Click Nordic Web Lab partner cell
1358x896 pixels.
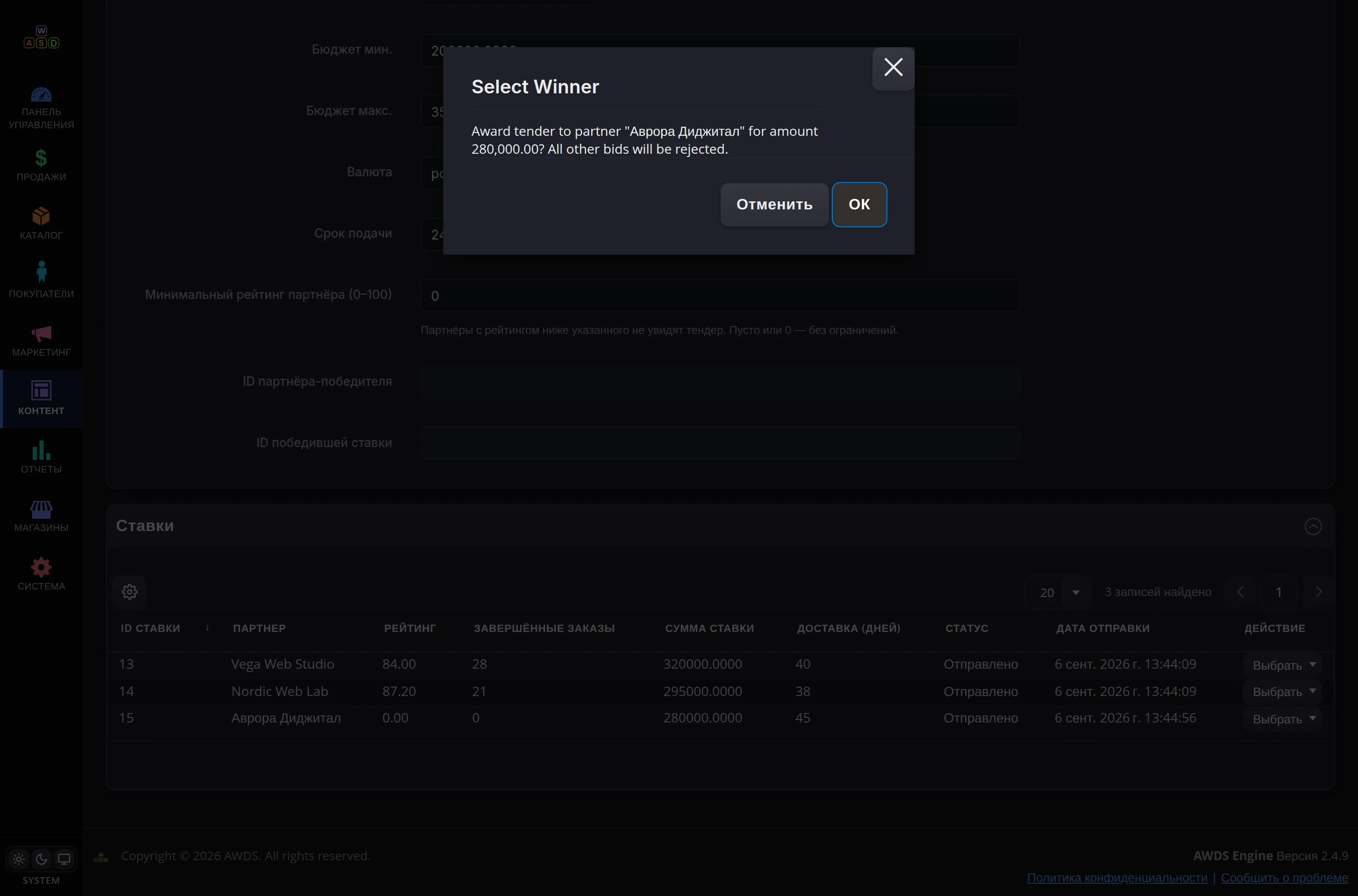(279, 691)
